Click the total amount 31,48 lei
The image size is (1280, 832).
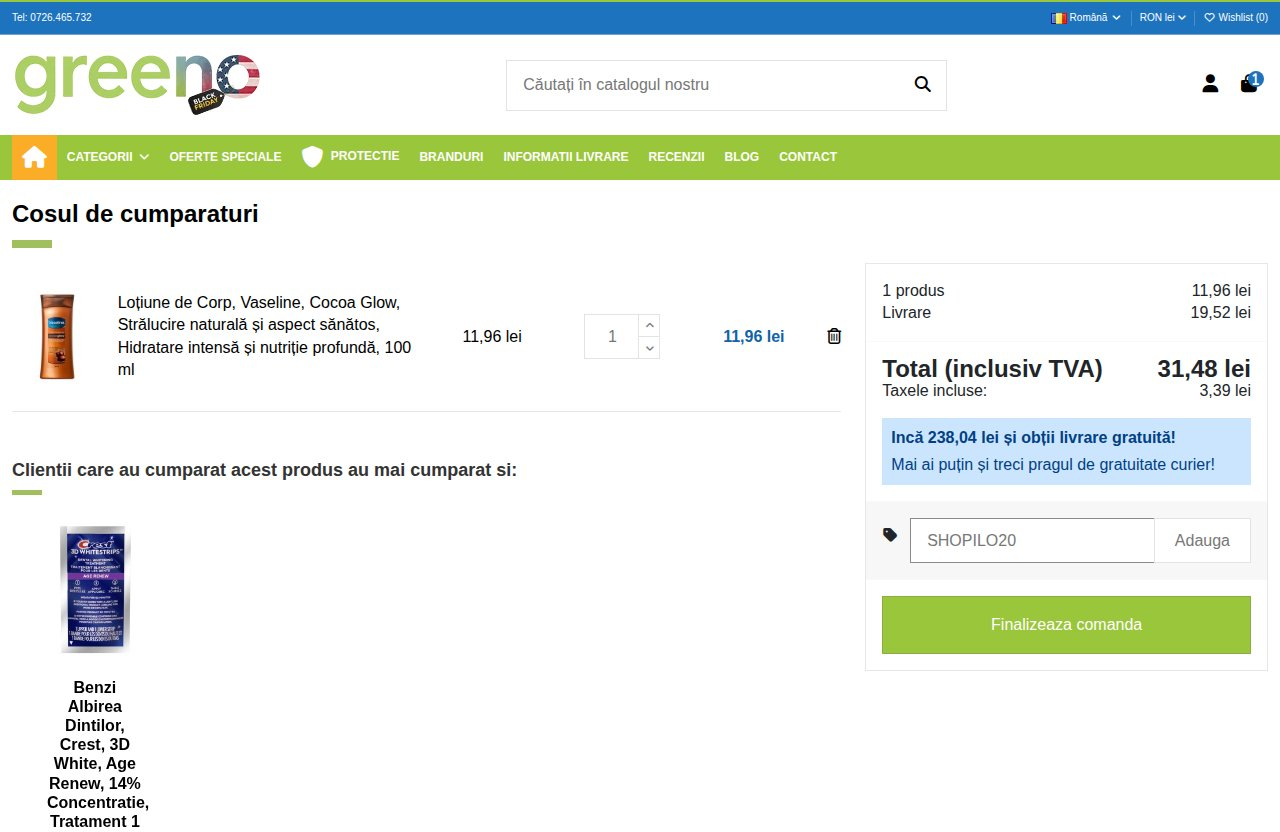coord(1204,369)
